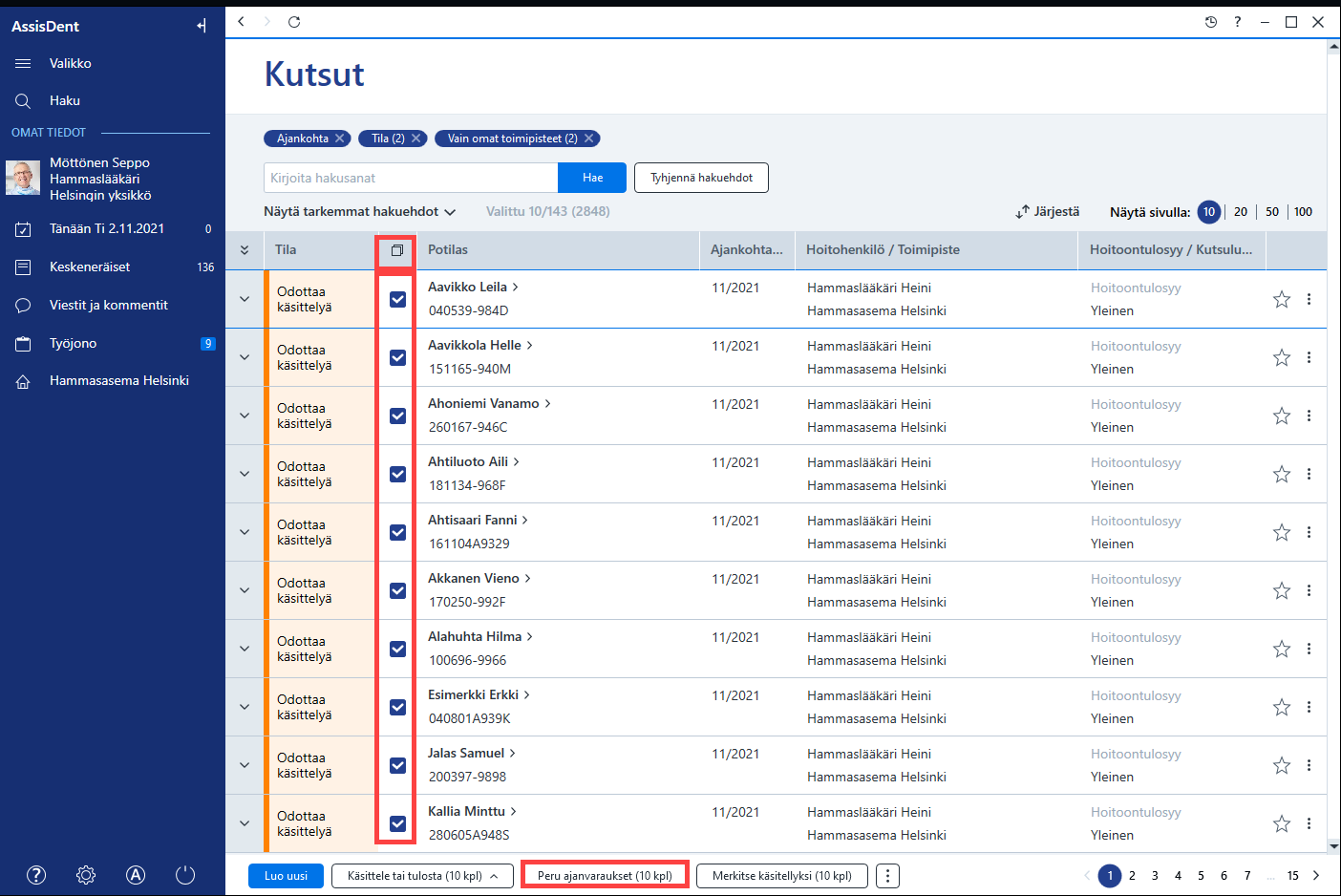This screenshot has width=1341, height=896.
Task: Collapse the AssisDent sidebar panel
Action: pos(202,26)
